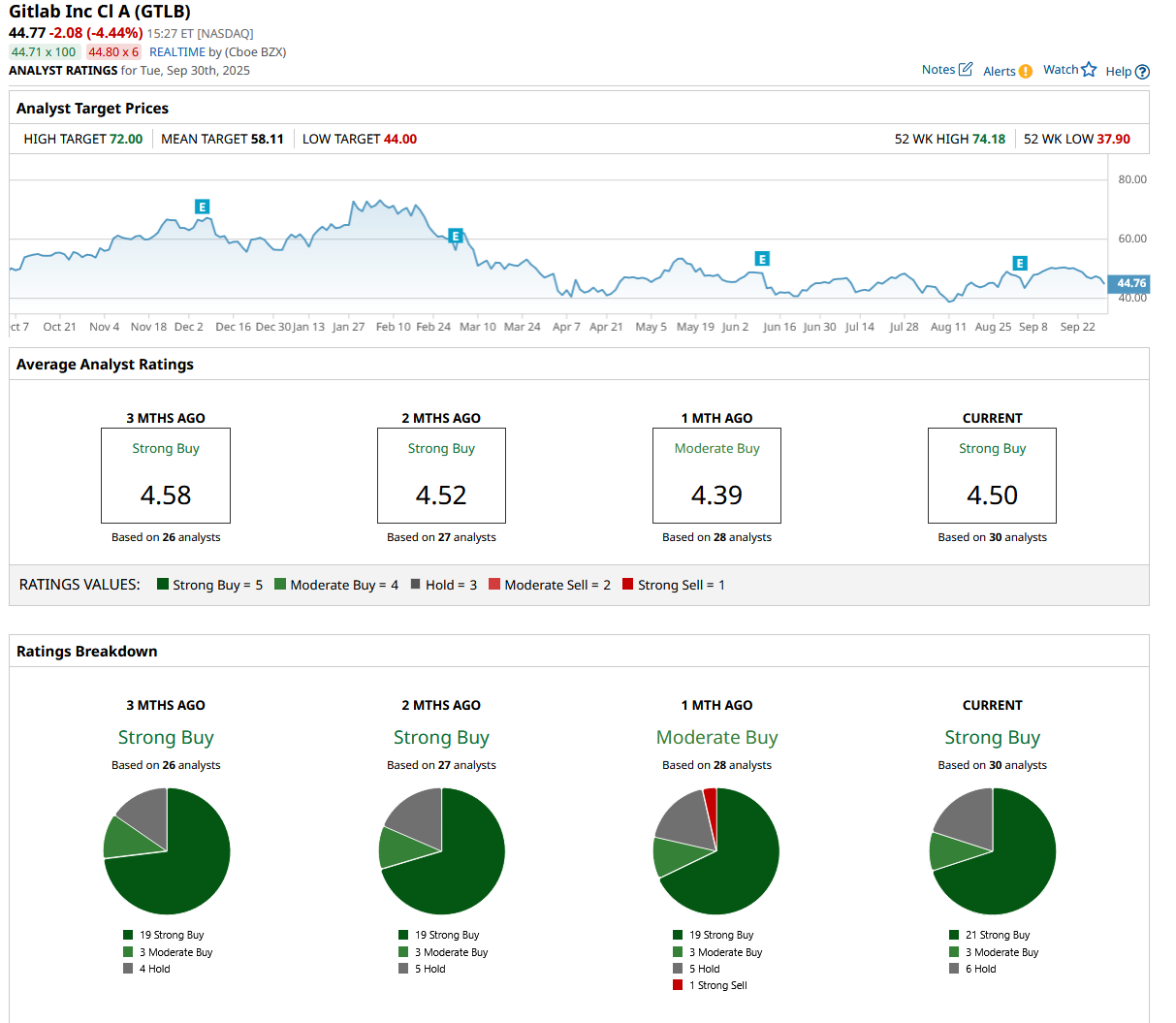The width and height of the screenshot is (1176, 1023).
Task: Click the earnings marker near Nov 18
Action: point(202,207)
